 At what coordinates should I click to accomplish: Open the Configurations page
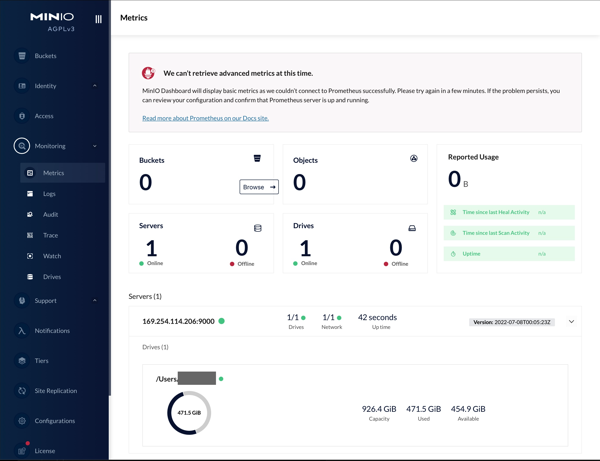pos(57,420)
